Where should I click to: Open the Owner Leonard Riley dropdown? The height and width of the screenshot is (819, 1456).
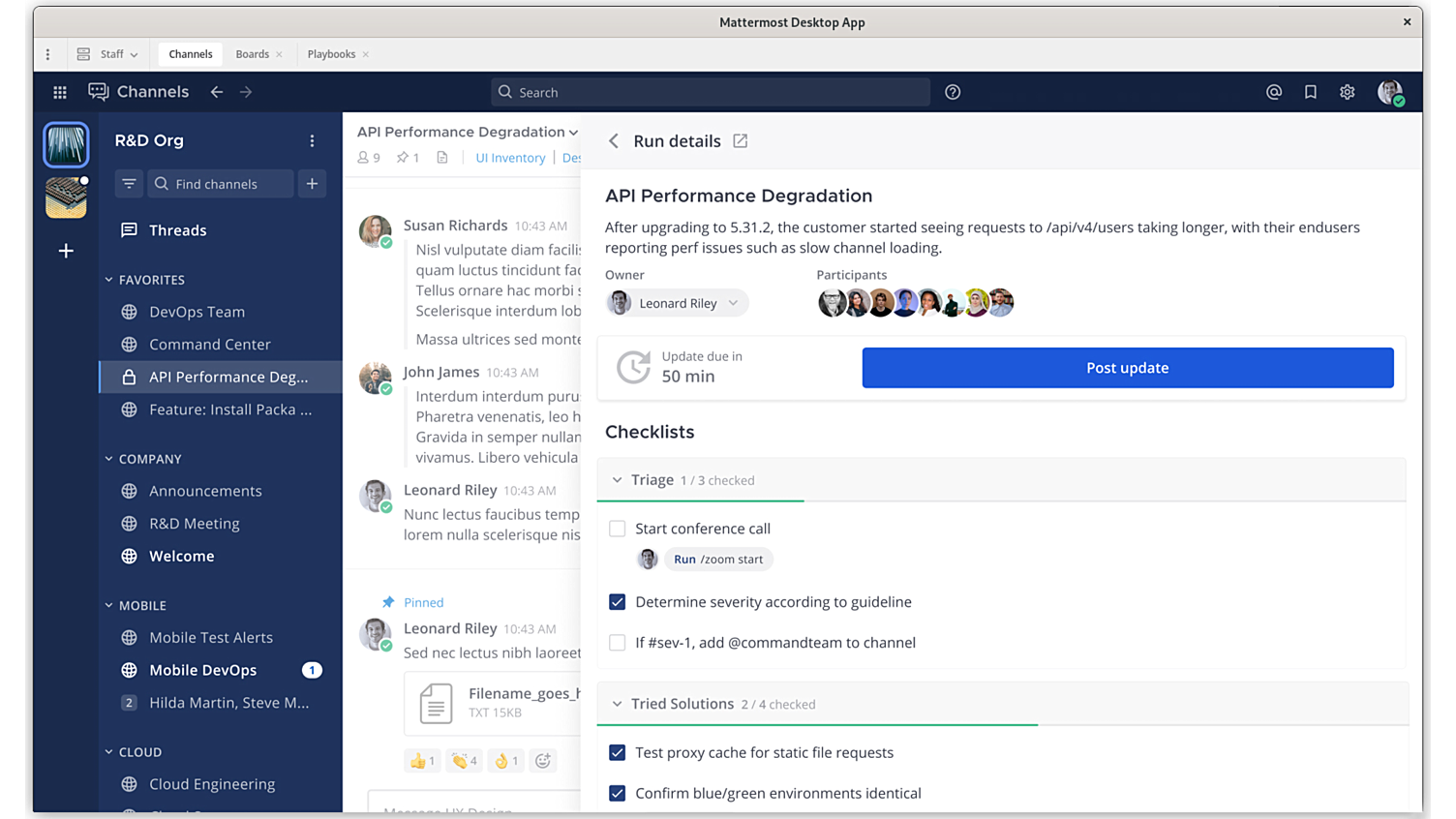(x=678, y=303)
